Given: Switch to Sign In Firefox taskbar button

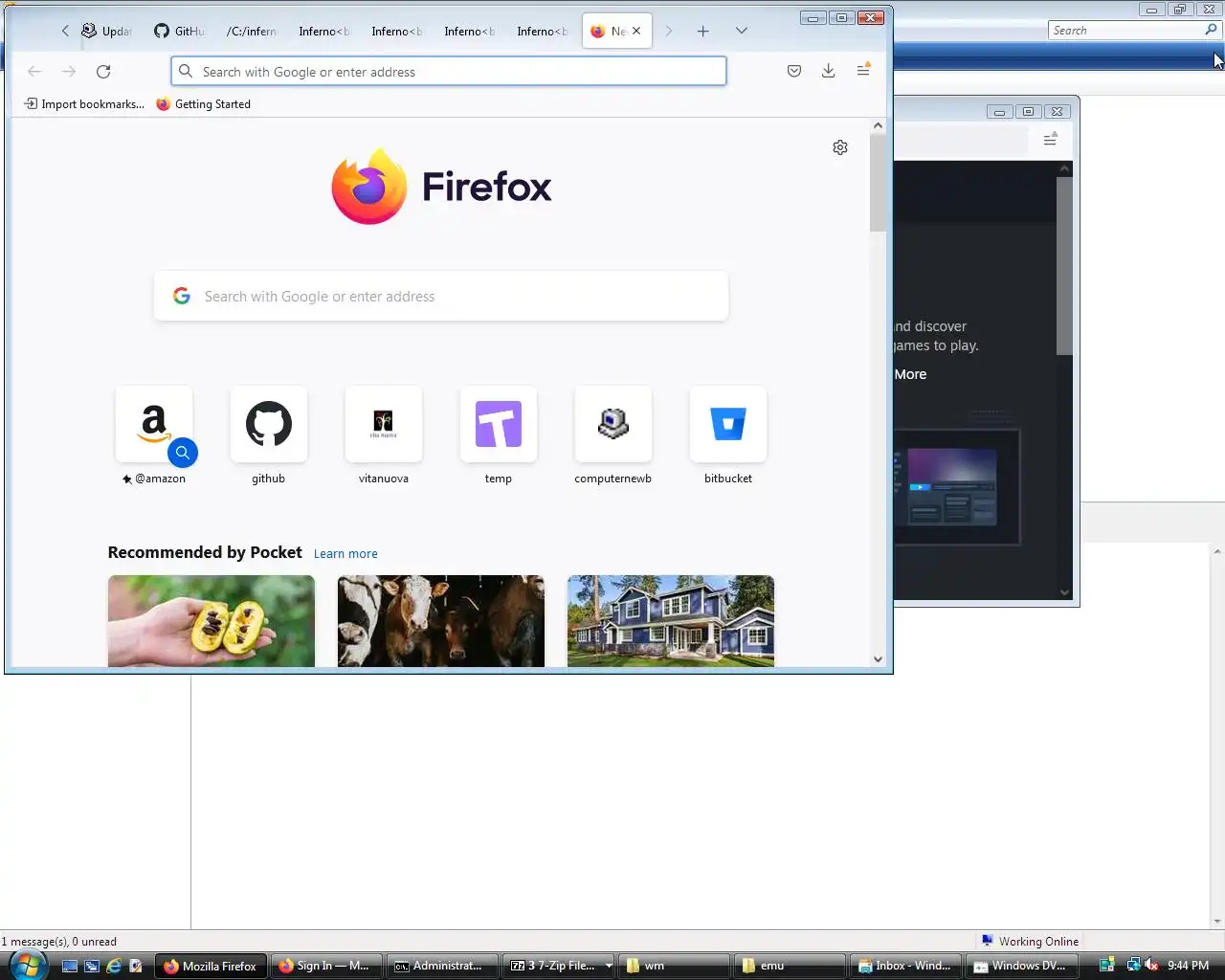Looking at the screenshot, I should (x=326, y=966).
